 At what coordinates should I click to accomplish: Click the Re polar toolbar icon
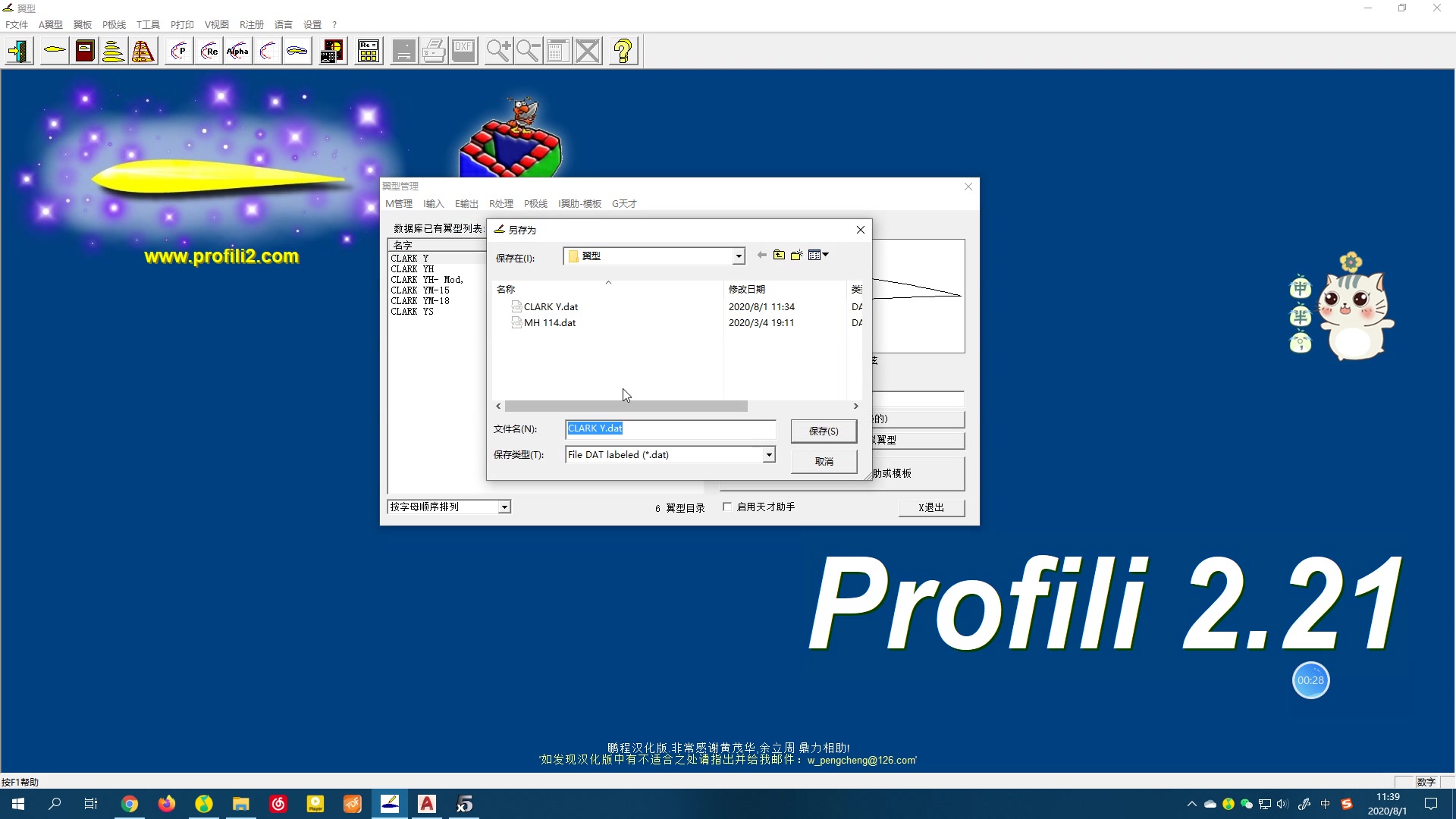coord(209,52)
